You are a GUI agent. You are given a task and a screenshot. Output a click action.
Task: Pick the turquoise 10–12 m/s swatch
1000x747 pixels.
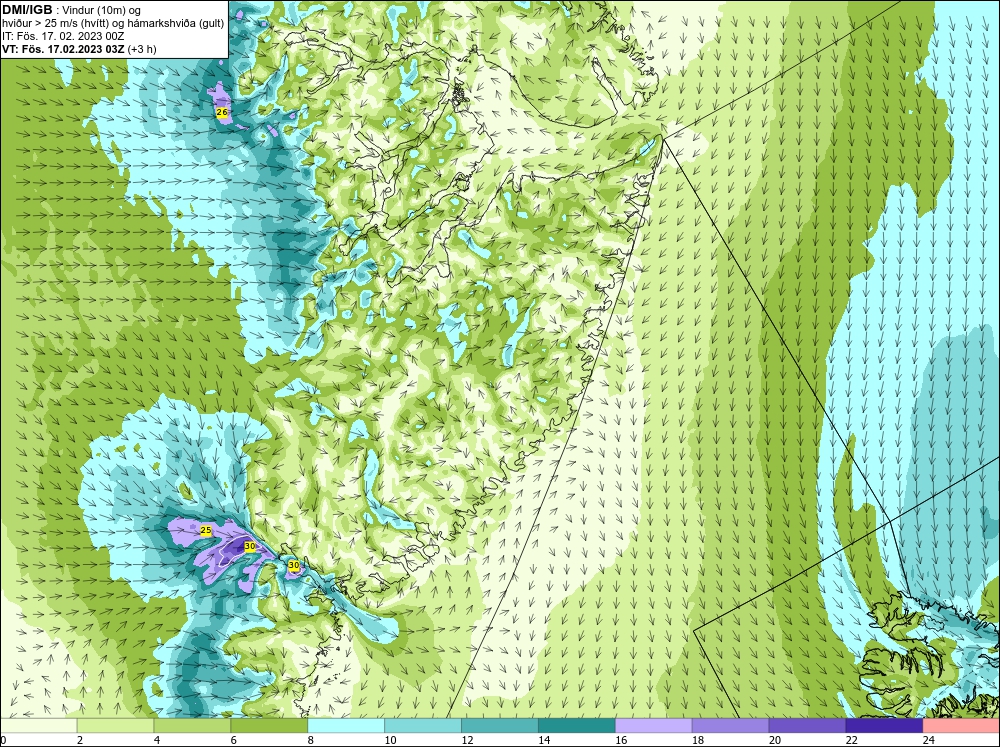[423, 725]
